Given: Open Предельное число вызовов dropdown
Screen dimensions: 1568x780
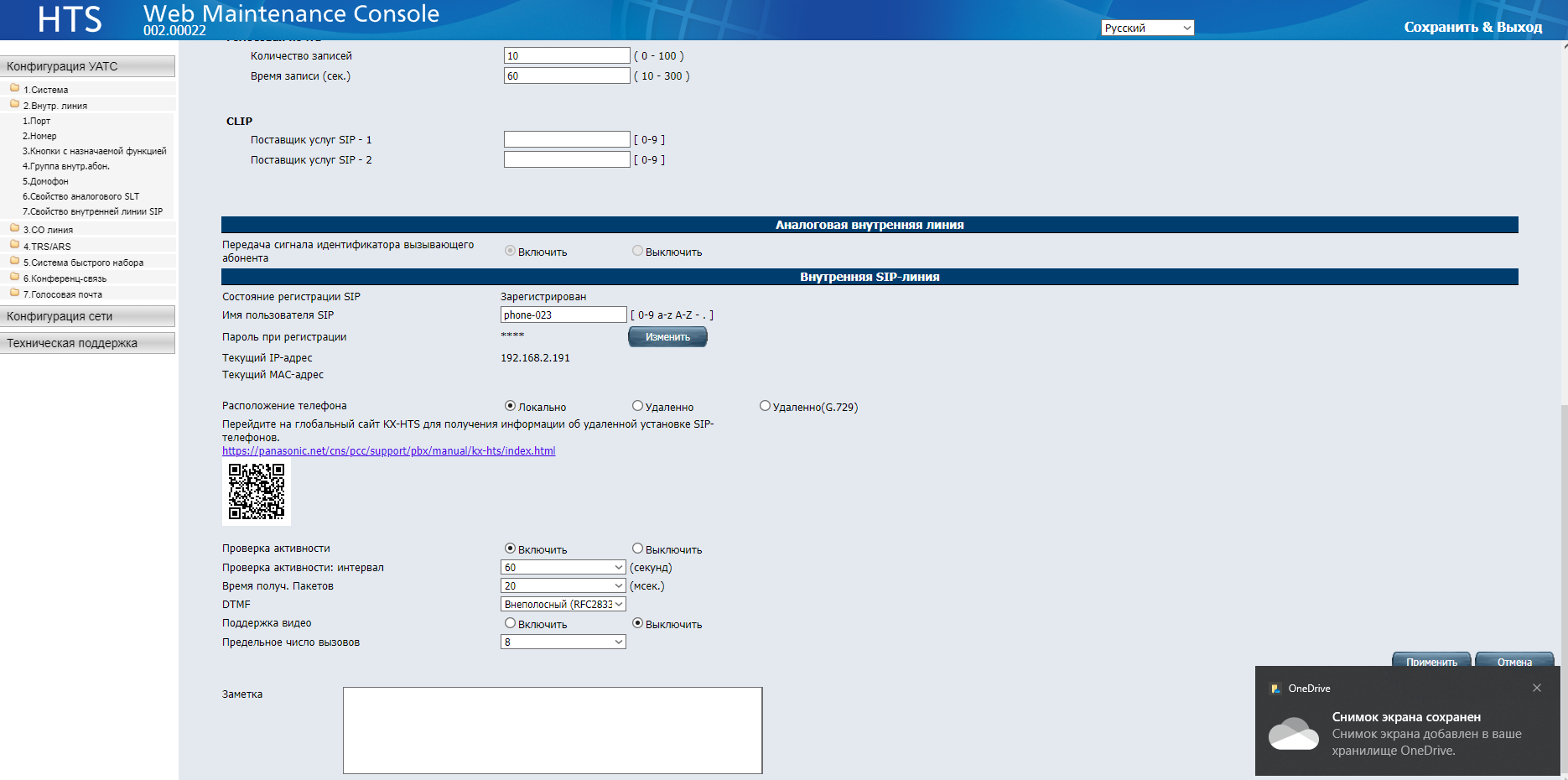Looking at the screenshot, I should [x=563, y=642].
